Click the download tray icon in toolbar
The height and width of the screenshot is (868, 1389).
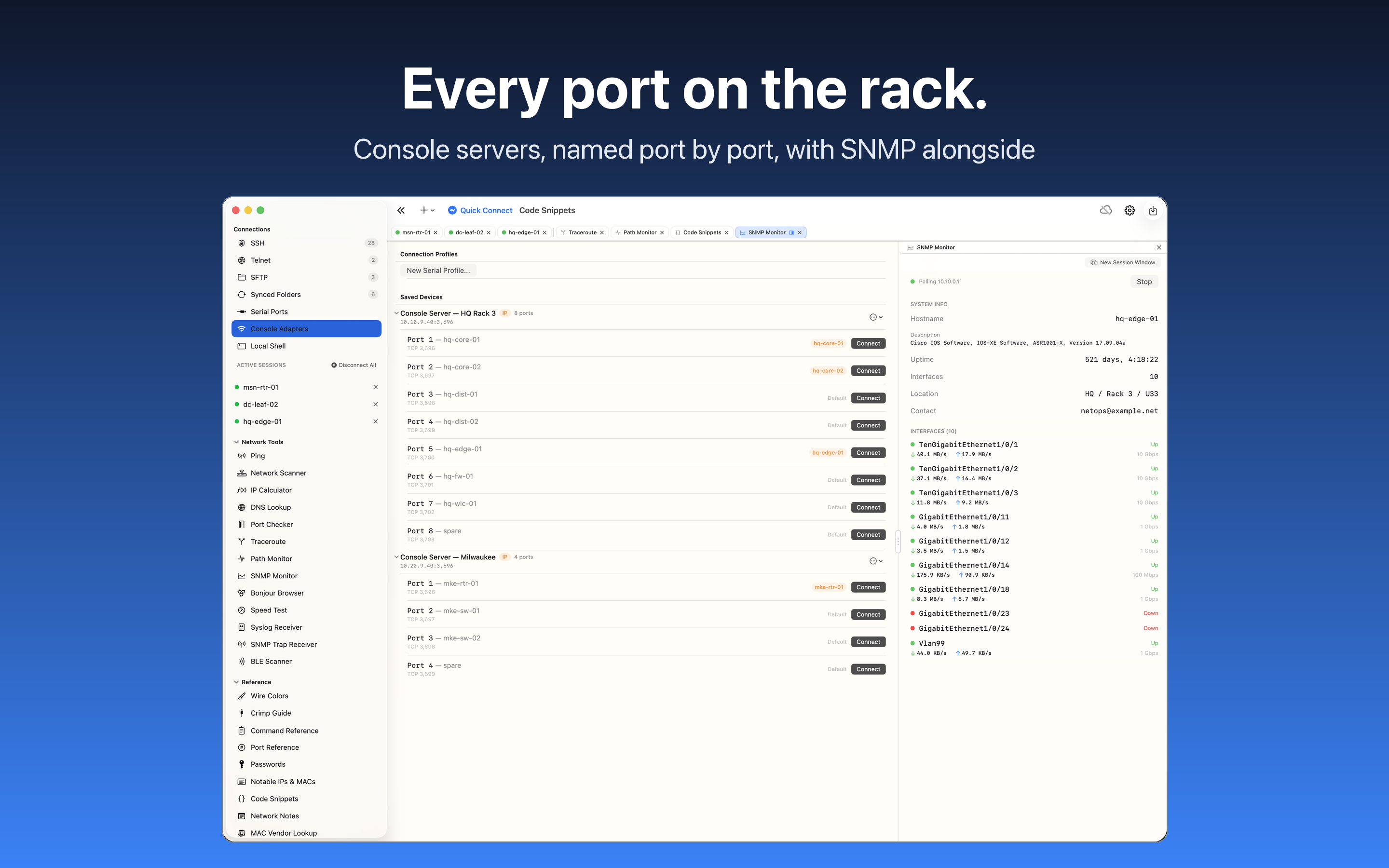(x=1153, y=211)
